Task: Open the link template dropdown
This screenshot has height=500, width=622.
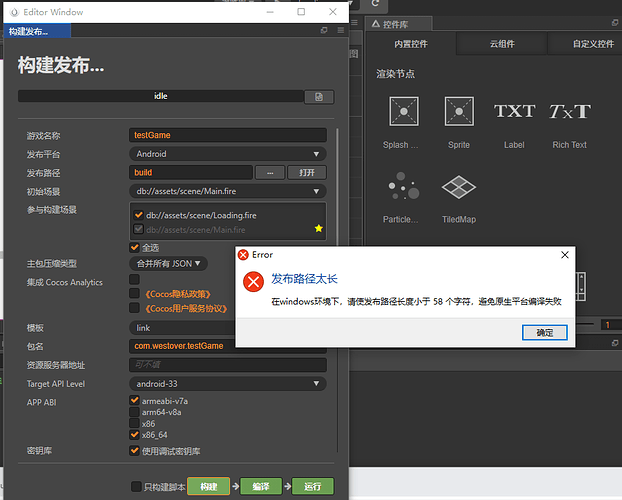Action: click(182, 328)
